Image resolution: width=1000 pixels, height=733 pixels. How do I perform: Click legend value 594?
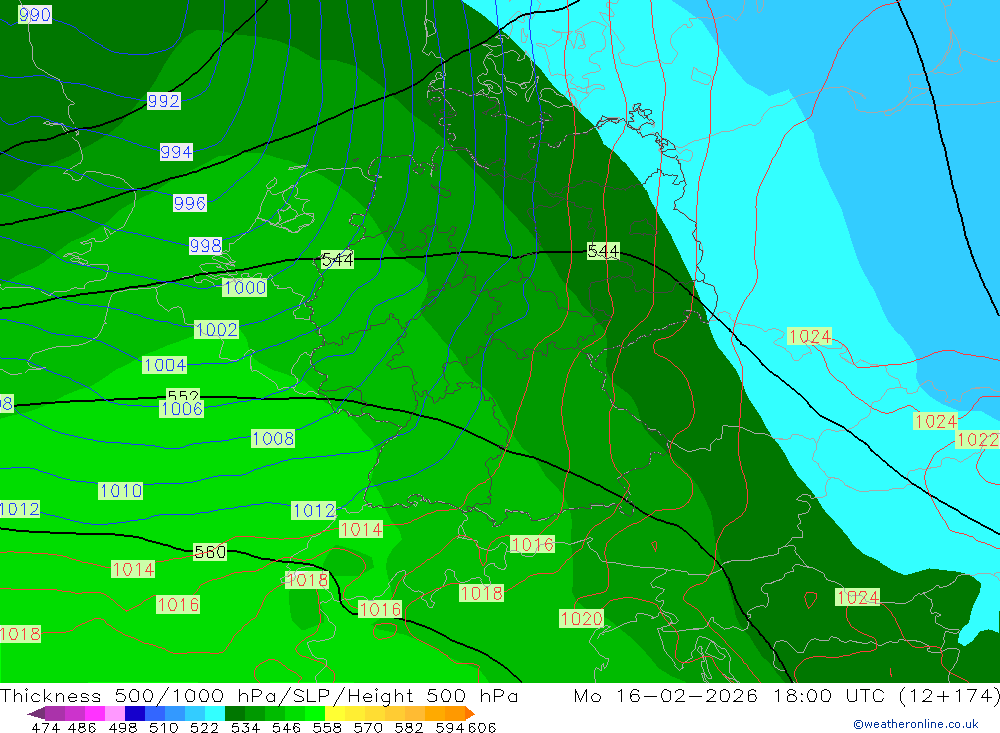pos(450,728)
